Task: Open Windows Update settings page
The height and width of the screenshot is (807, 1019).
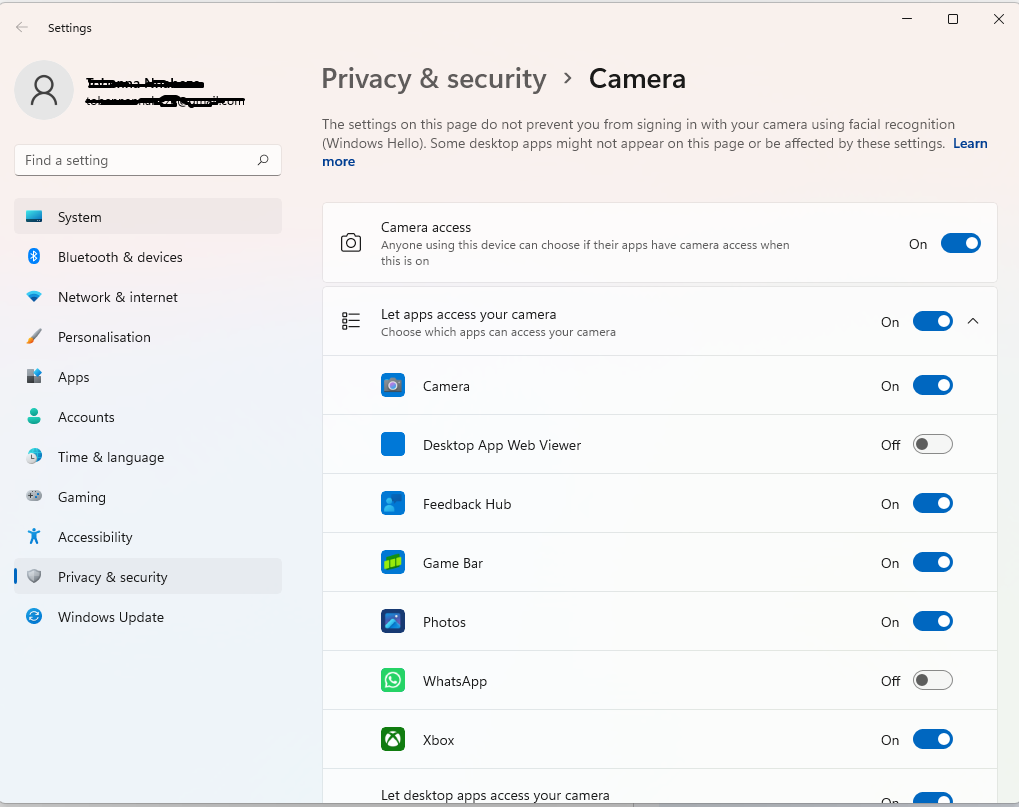Action: pyautogui.click(x=110, y=617)
